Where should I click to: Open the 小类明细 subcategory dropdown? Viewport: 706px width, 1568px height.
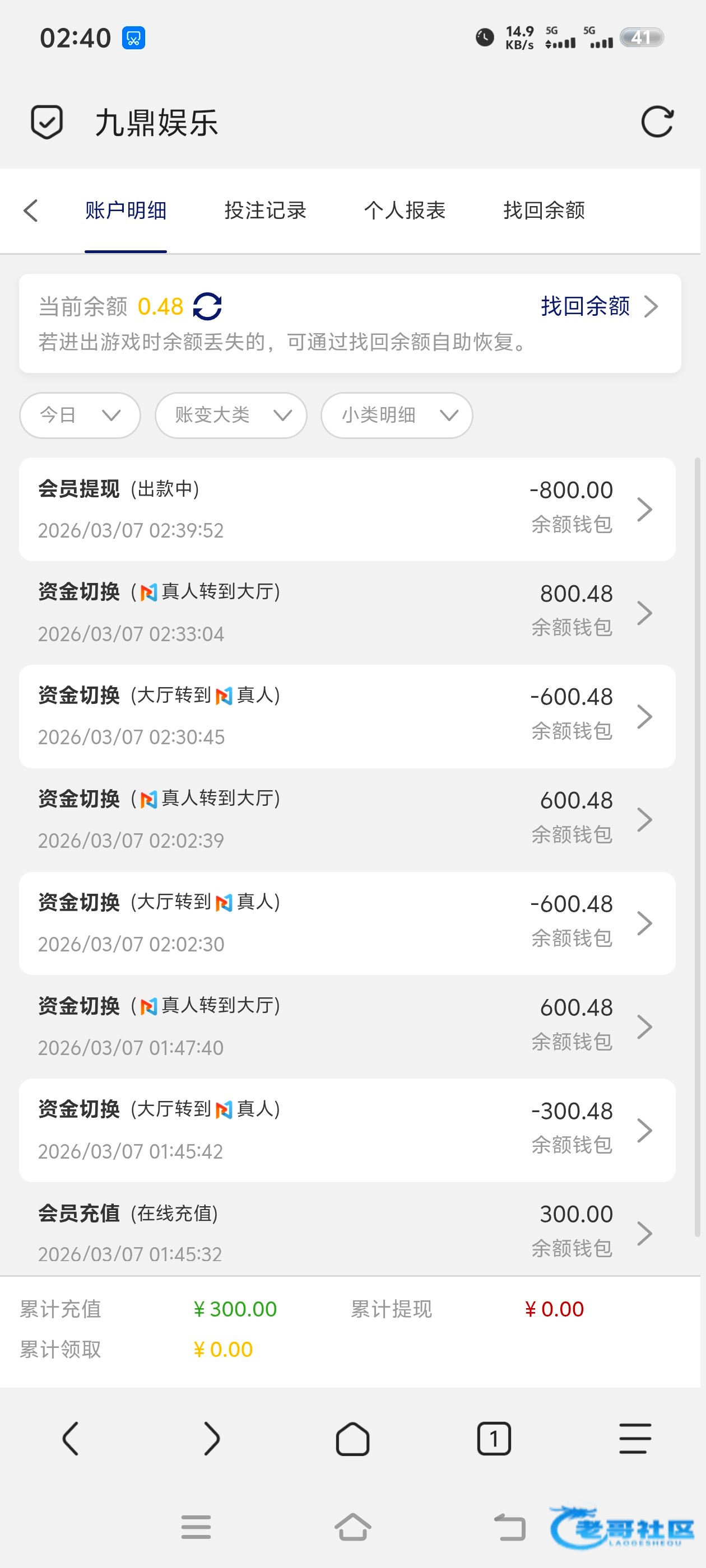tap(397, 415)
